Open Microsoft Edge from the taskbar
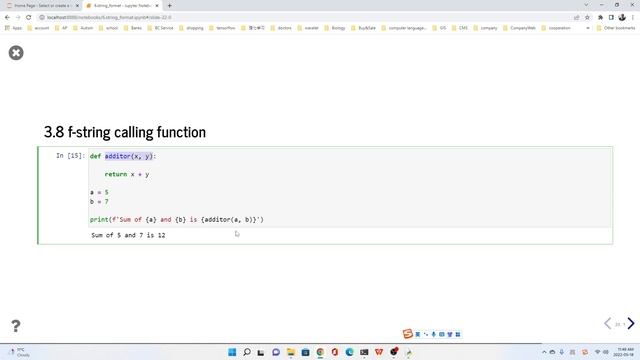This screenshot has height=360, width=640. point(349,352)
